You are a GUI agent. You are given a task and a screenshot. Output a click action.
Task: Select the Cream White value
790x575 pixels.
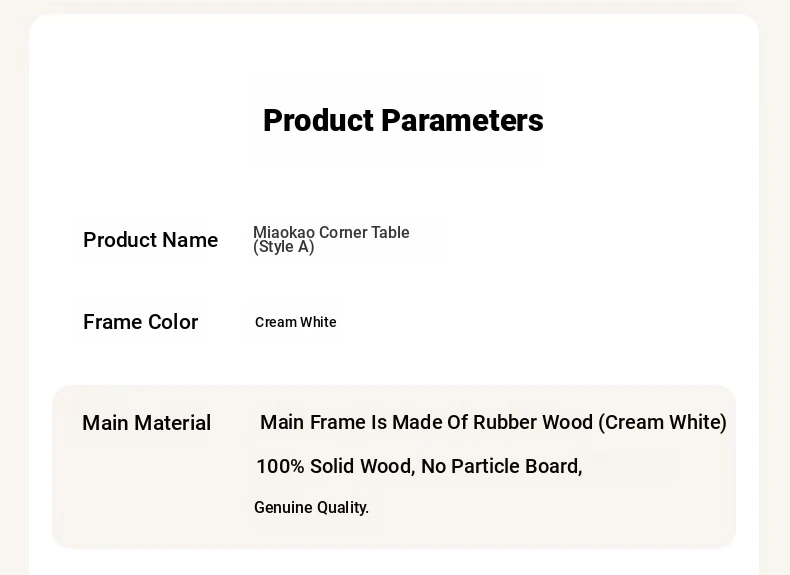coord(296,322)
